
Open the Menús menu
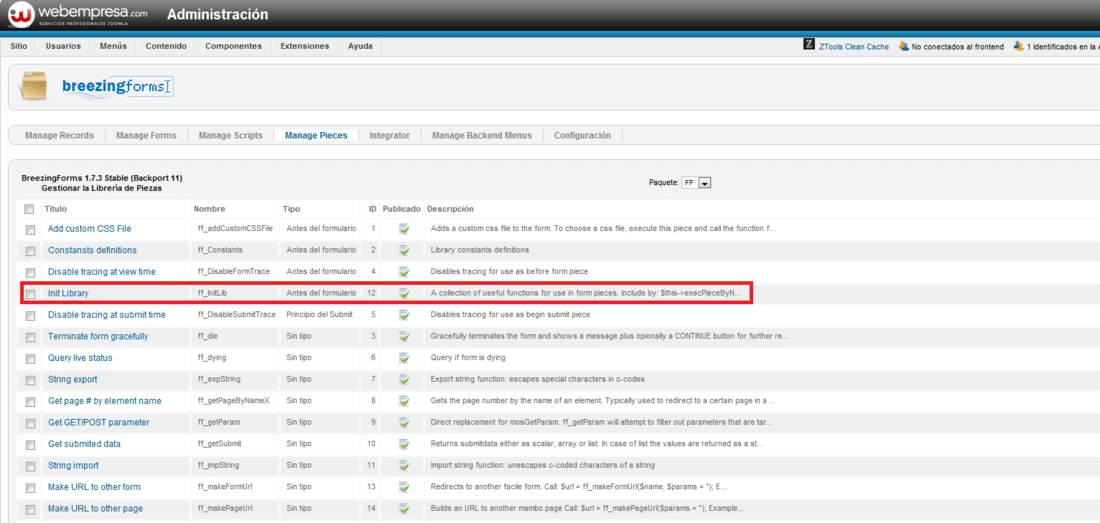[x=113, y=46]
